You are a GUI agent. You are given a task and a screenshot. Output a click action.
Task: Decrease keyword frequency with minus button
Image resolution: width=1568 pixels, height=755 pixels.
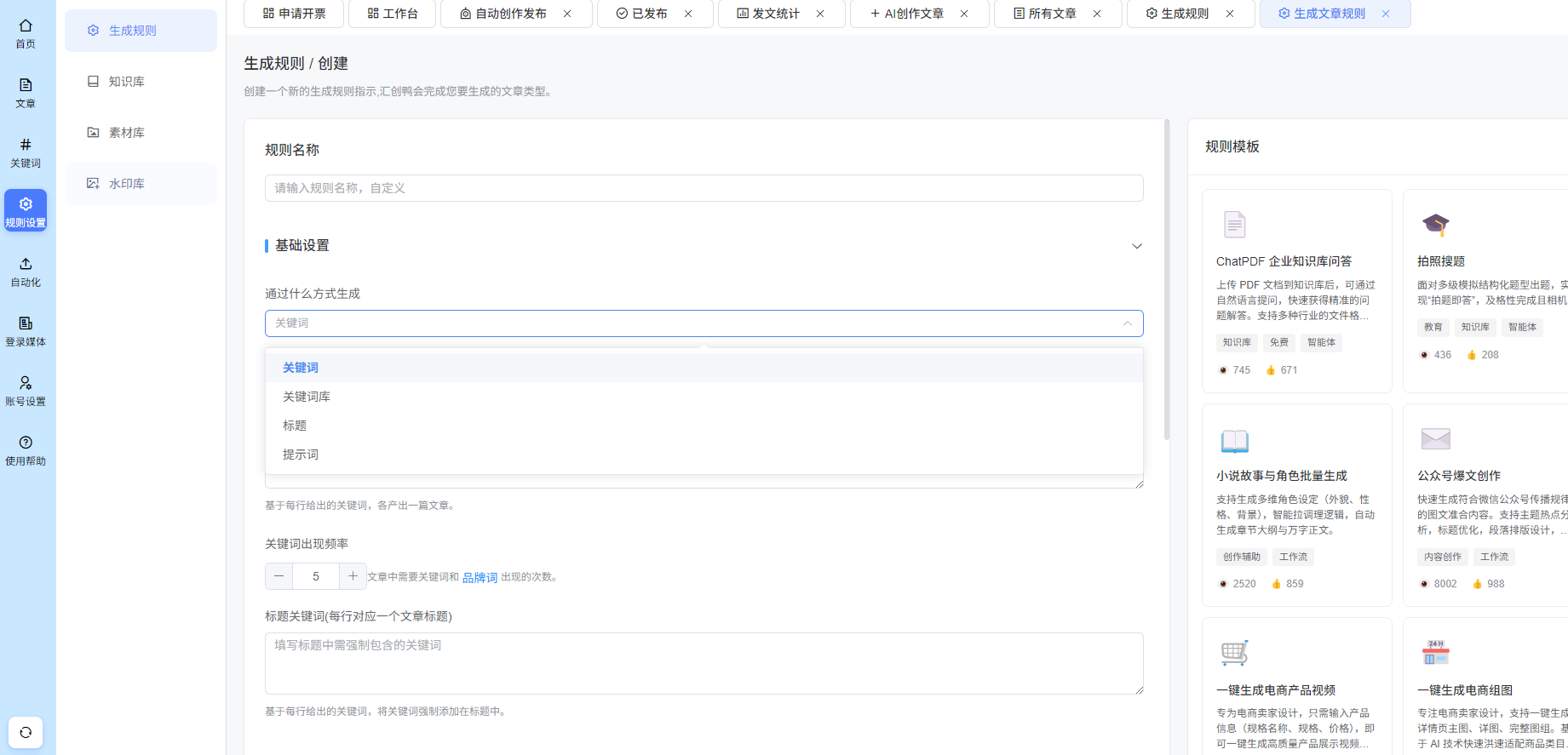[279, 576]
